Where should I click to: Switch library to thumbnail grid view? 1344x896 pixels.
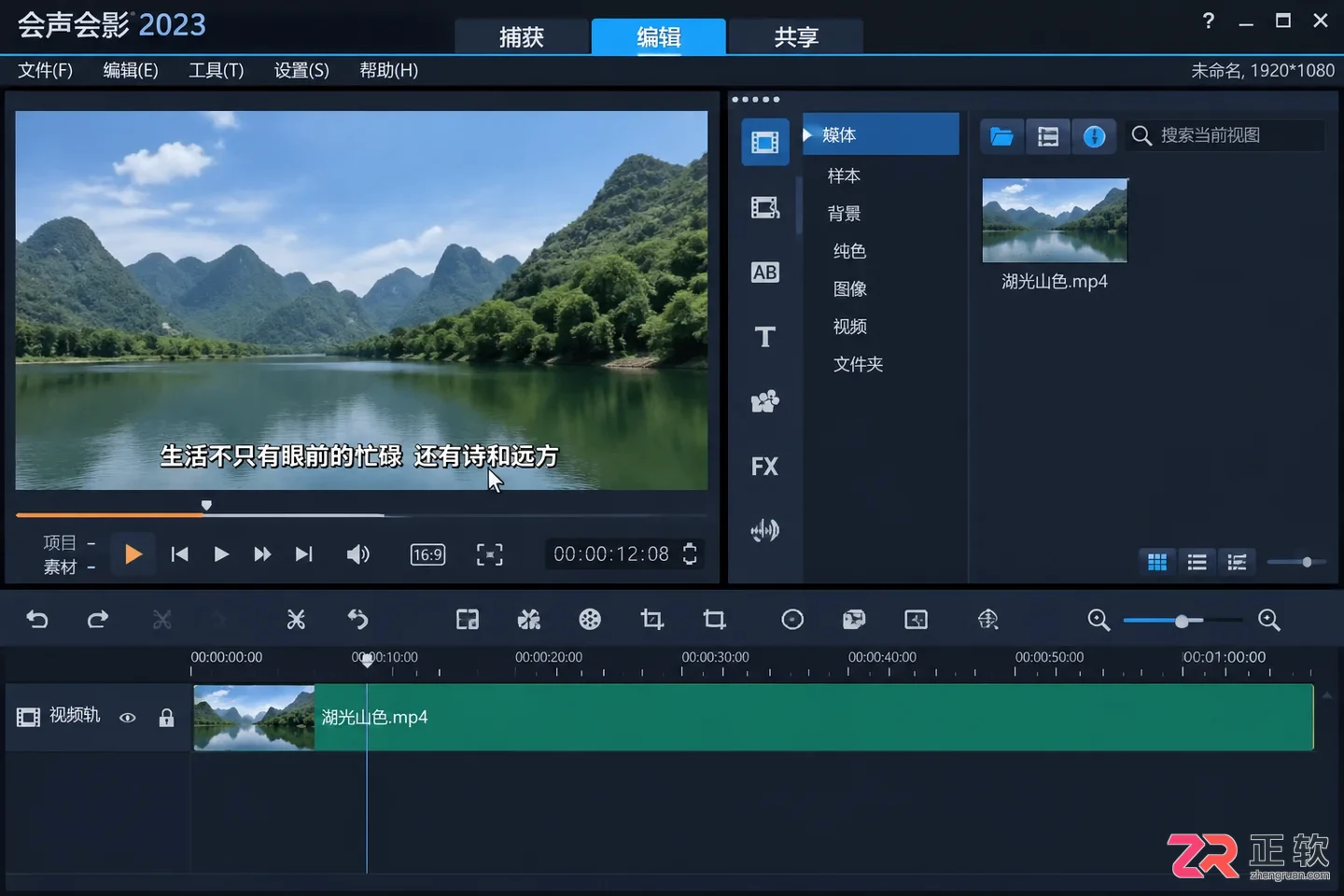[1157, 562]
